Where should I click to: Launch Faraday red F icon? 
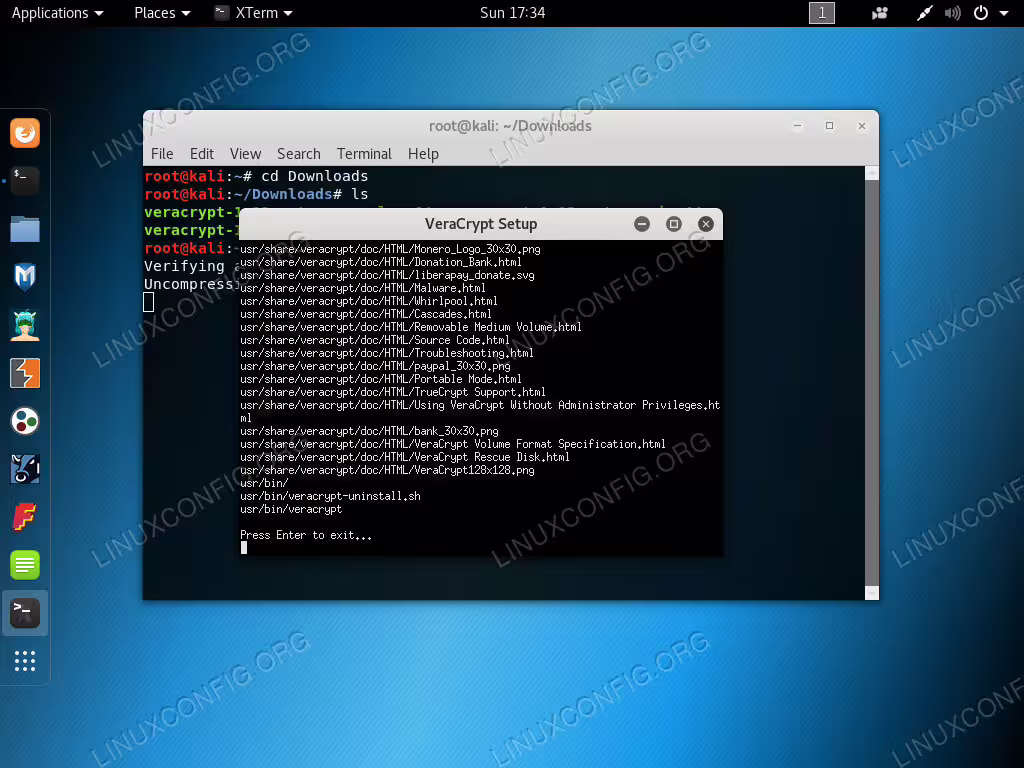(25, 517)
